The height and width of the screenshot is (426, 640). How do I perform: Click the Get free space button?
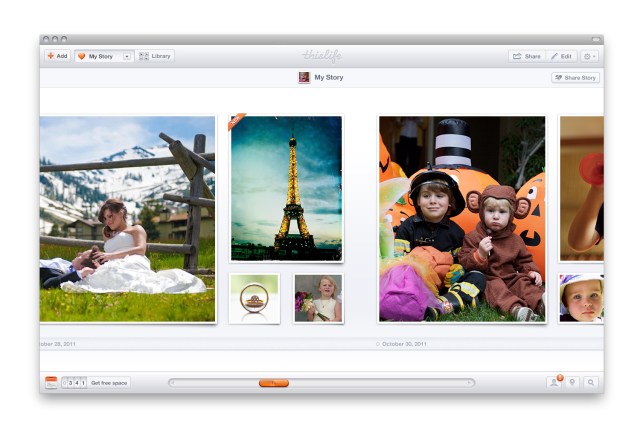coord(109,383)
